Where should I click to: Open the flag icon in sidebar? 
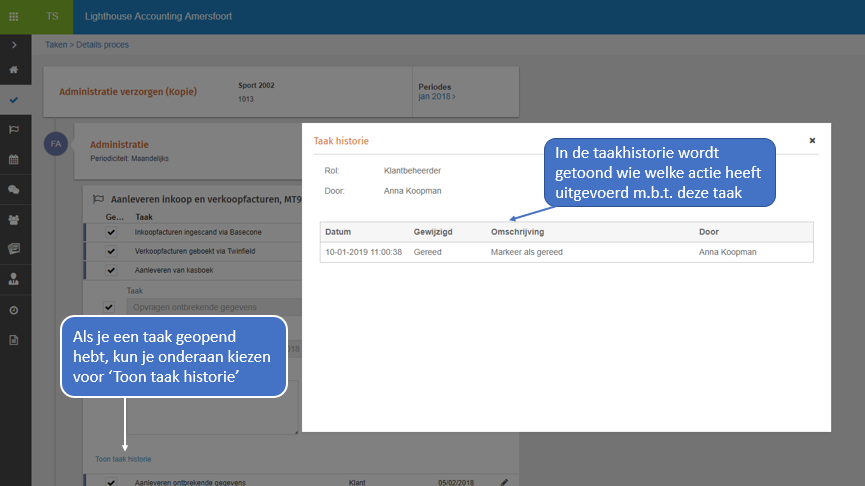(x=14, y=129)
